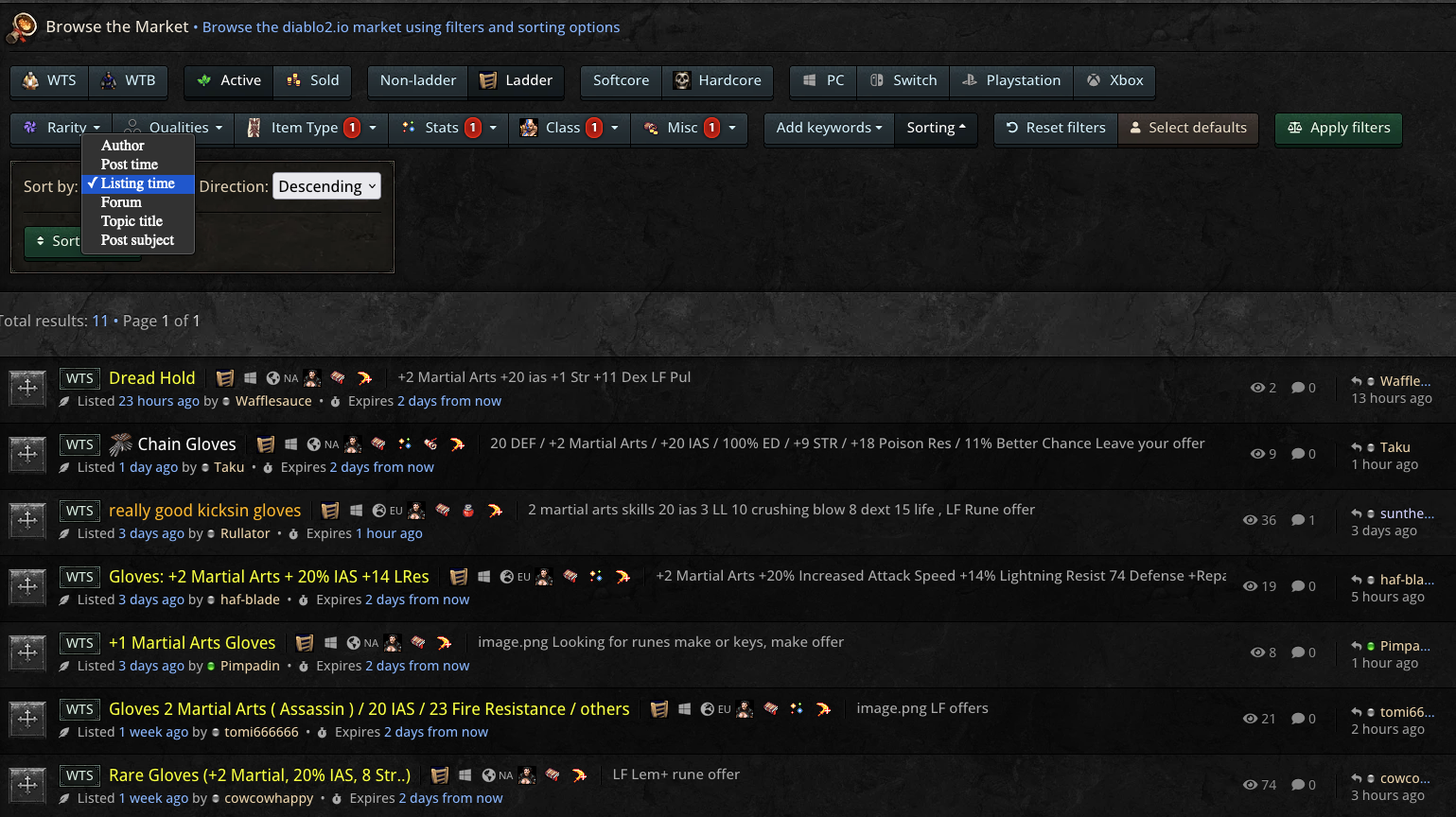Select Post time in sort list
1456x817 pixels.
130,165
